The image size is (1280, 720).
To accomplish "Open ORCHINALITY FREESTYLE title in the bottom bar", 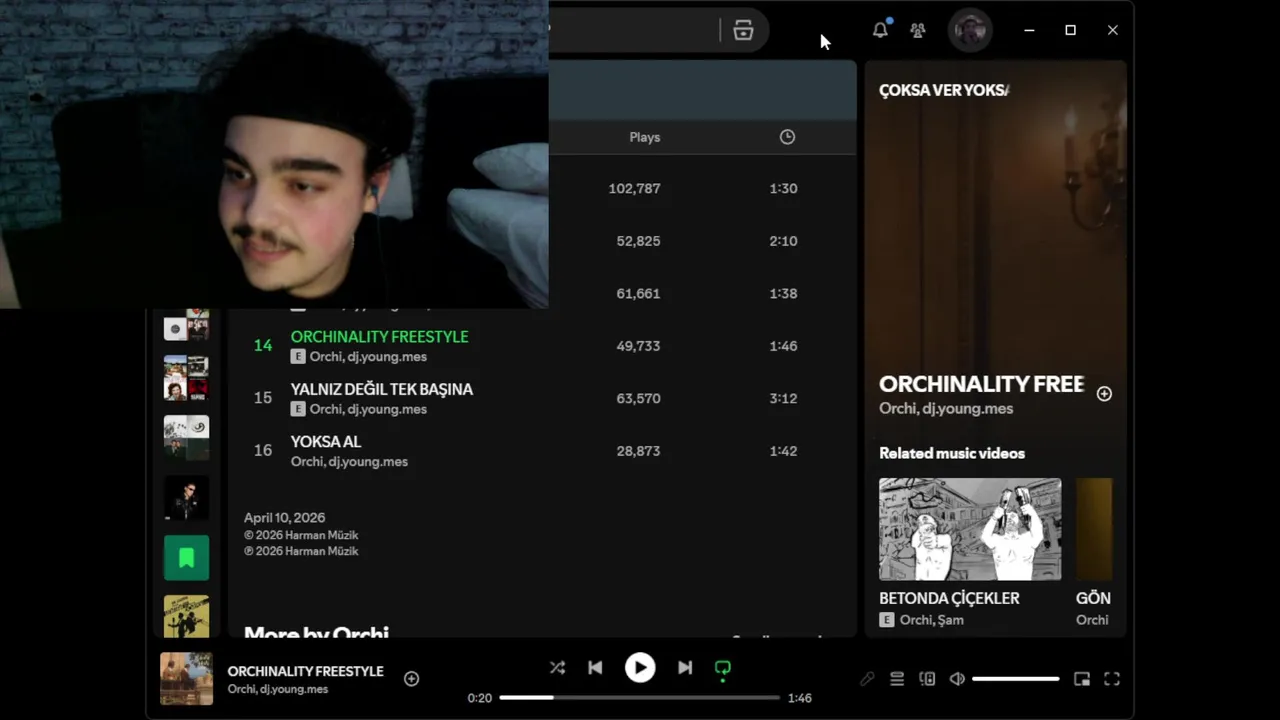I will tap(305, 671).
